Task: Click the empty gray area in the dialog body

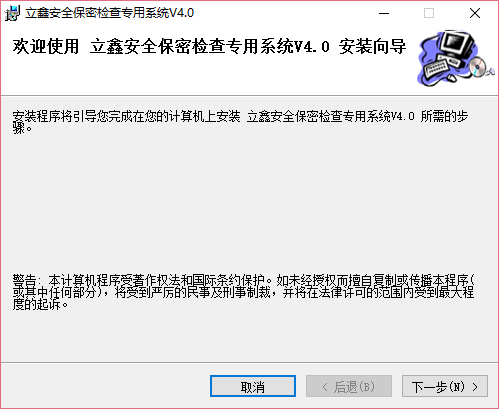Action: point(249,203)
